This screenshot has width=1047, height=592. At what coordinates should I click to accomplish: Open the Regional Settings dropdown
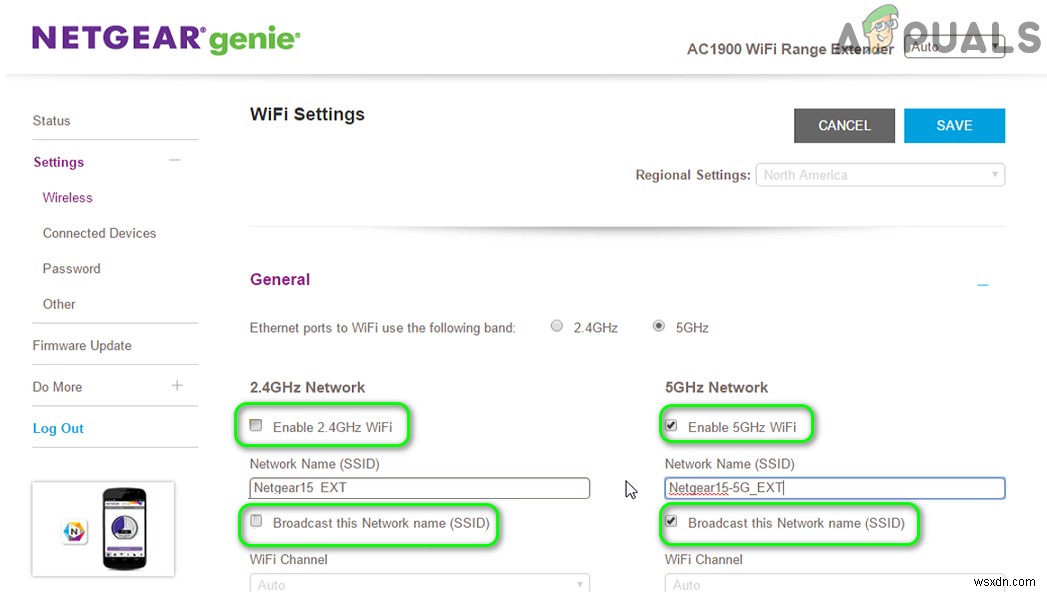click(x=995, y=174)
